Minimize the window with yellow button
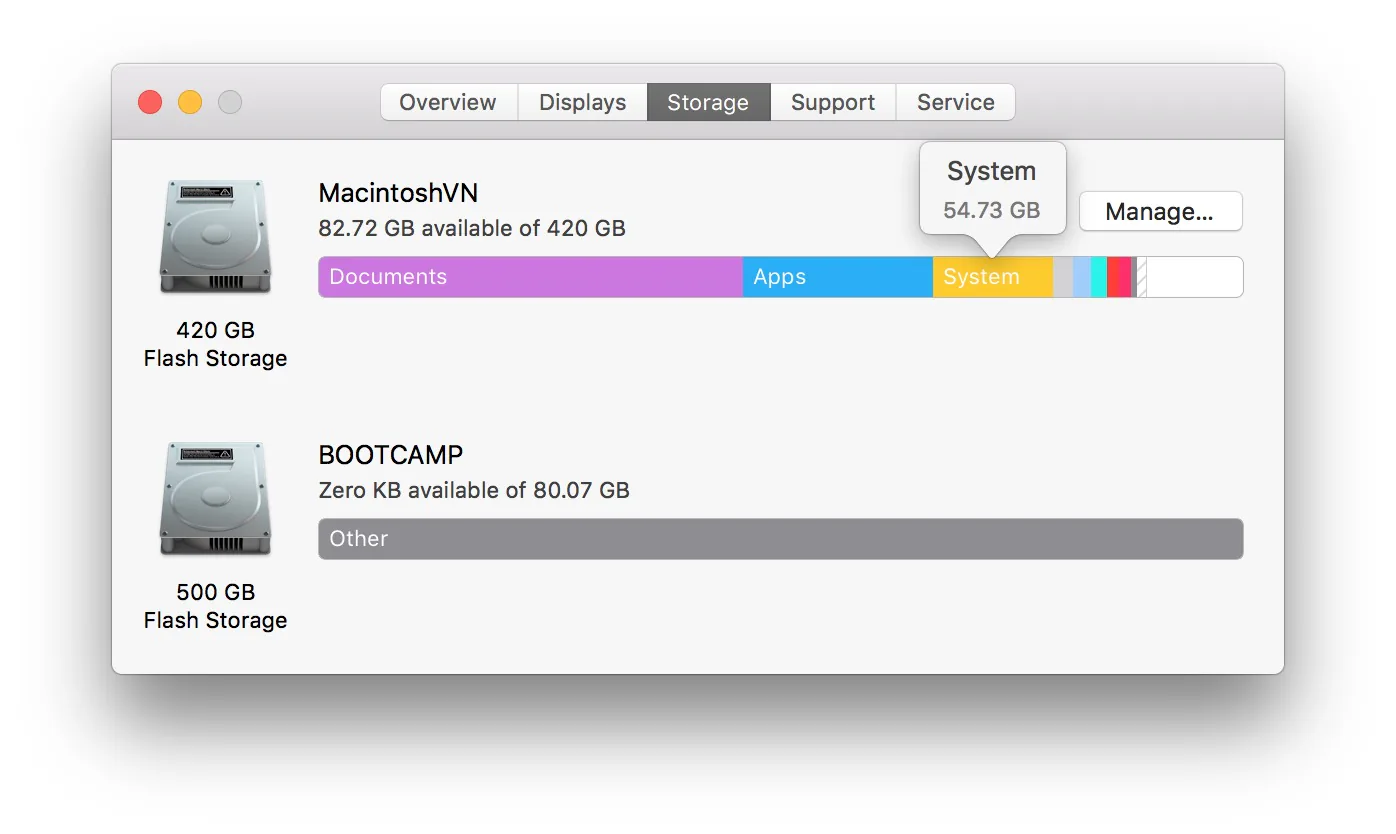The width and height of the screenshot is (1396, 834). (190, 102)
